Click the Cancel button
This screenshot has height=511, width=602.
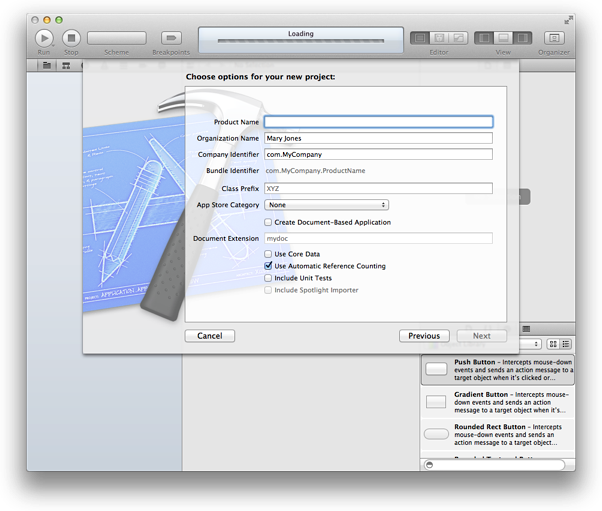(x=210, y=336)
